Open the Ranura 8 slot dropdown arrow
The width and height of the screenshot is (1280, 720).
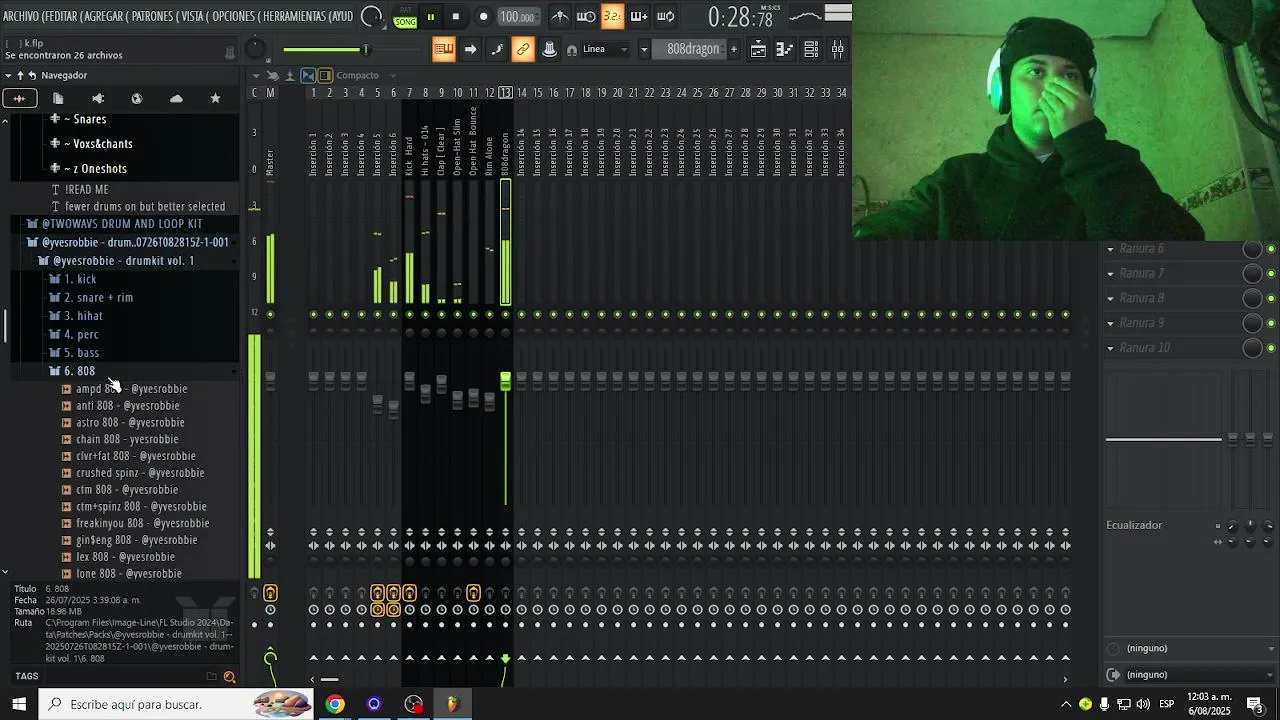tap(1110, 299)
